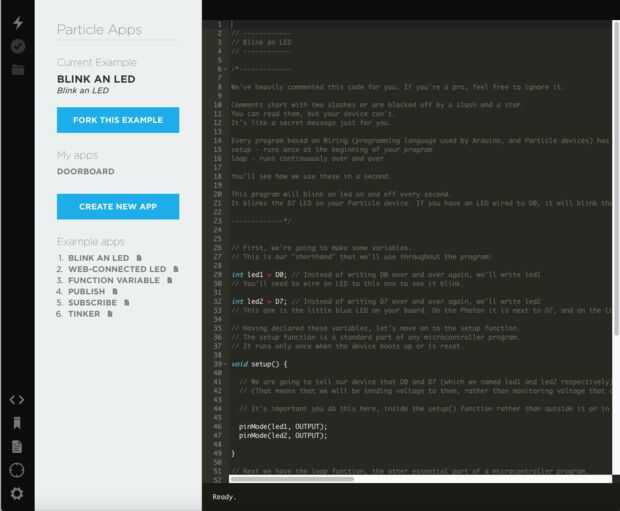The width and height of the screenshot is (620, 511).
Task: Open the Devices target icon
Action: [17, 470]
